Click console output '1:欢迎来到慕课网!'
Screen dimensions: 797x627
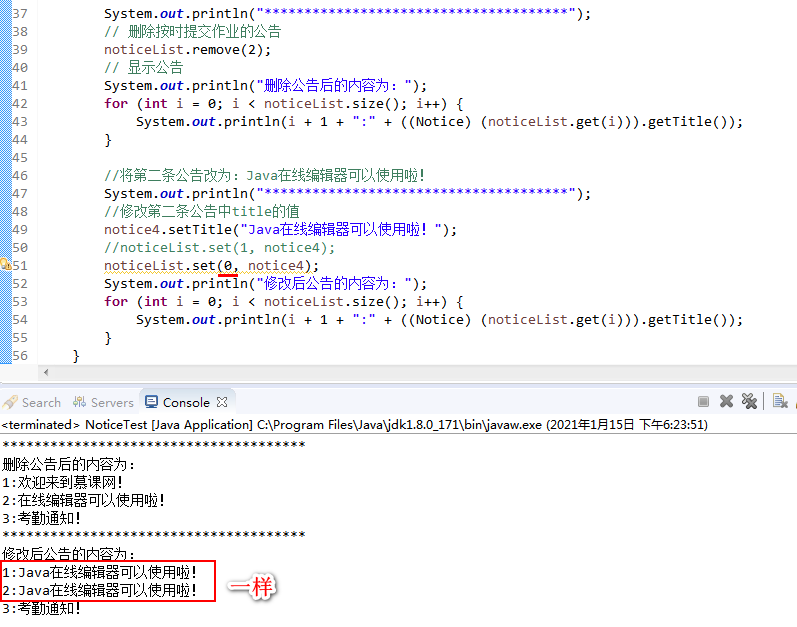(62, 482)
